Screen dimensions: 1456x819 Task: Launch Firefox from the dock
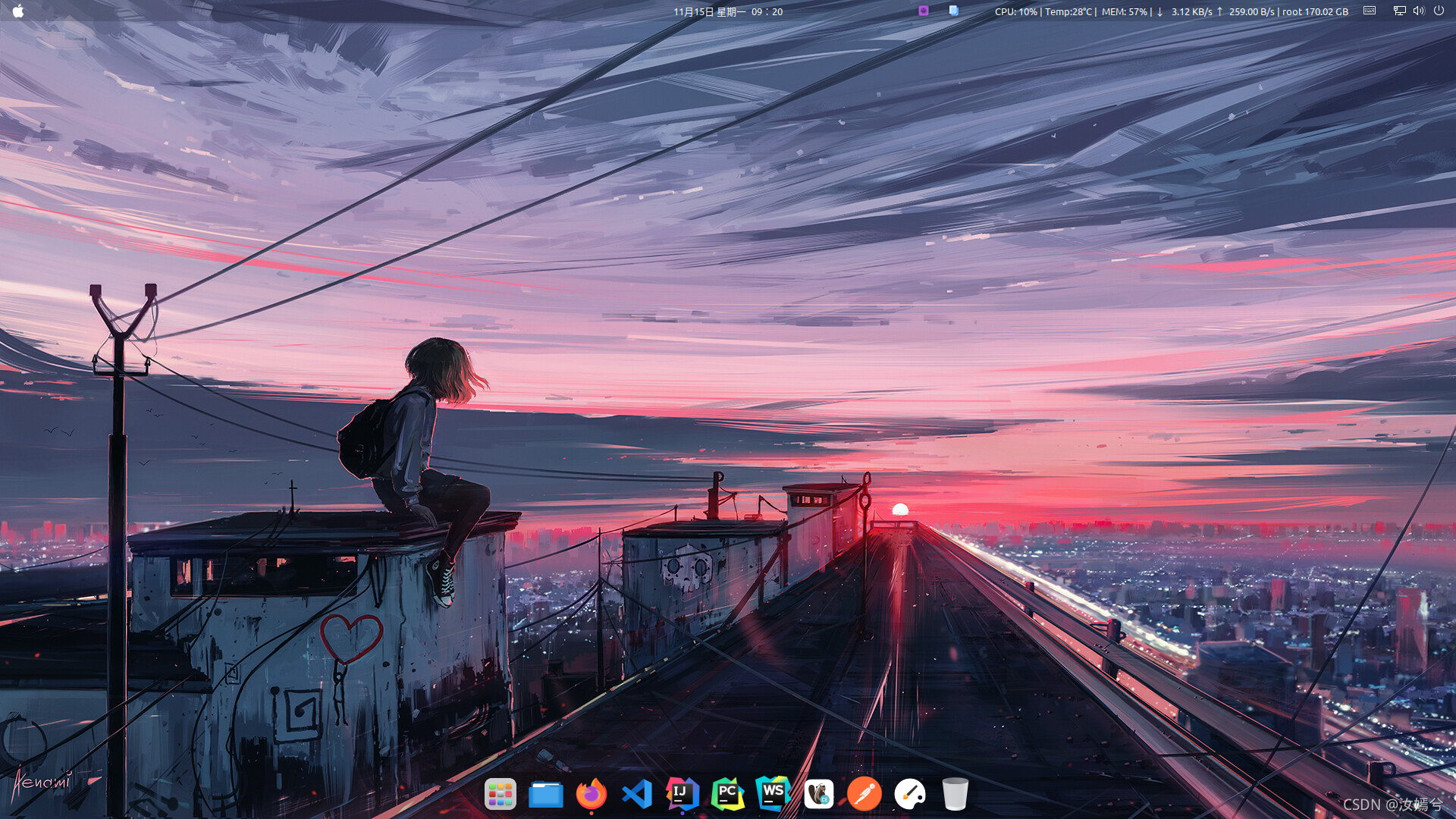click(591, 794)
